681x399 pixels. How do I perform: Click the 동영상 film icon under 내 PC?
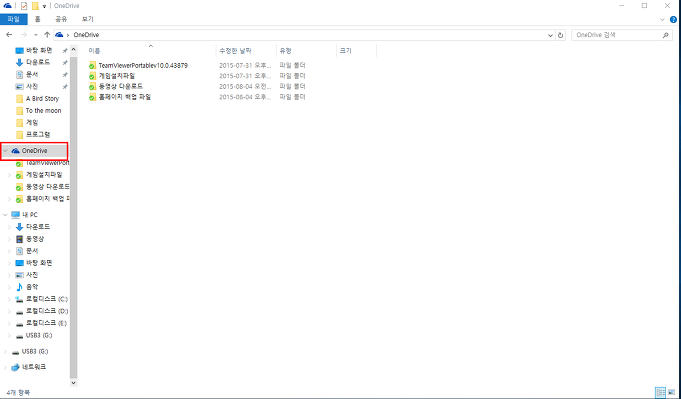click(x=19, y=239)
